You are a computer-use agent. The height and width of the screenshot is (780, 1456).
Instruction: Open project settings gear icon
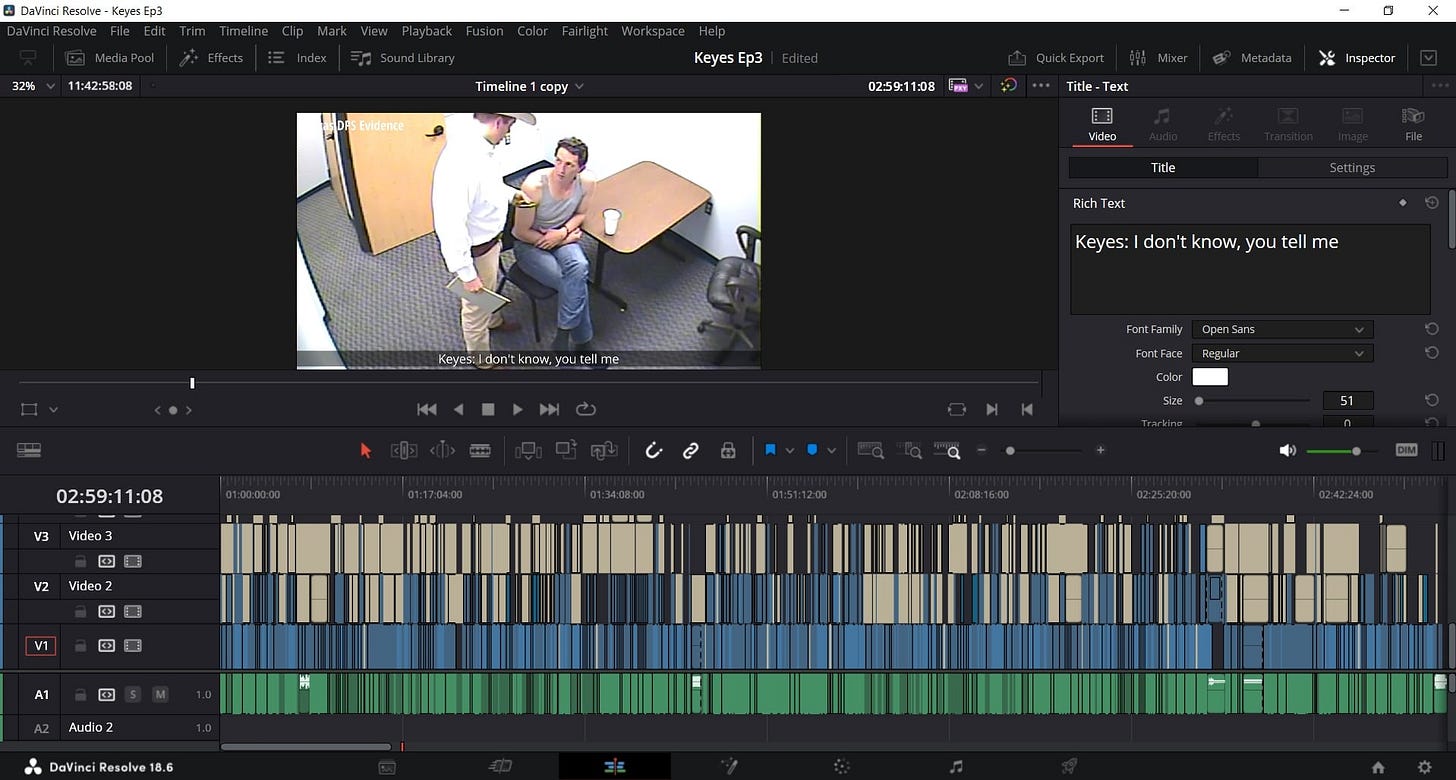[1425, 767]
